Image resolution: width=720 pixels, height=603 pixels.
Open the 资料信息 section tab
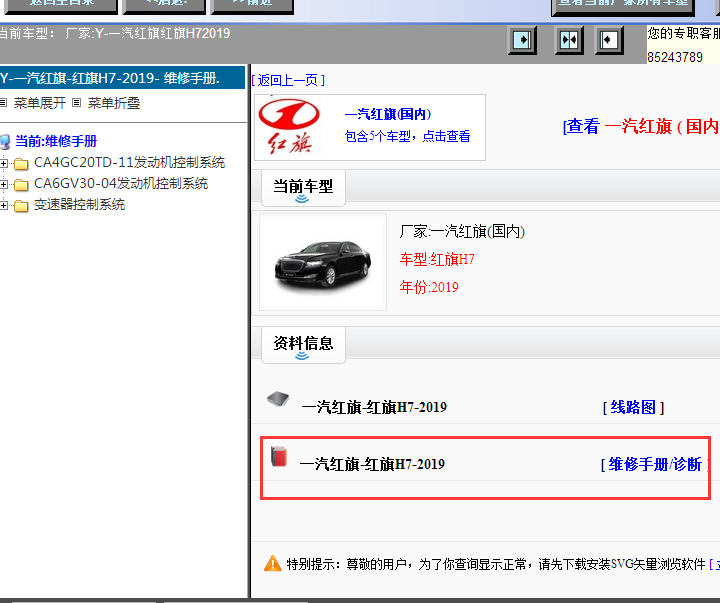pos(303,345)
